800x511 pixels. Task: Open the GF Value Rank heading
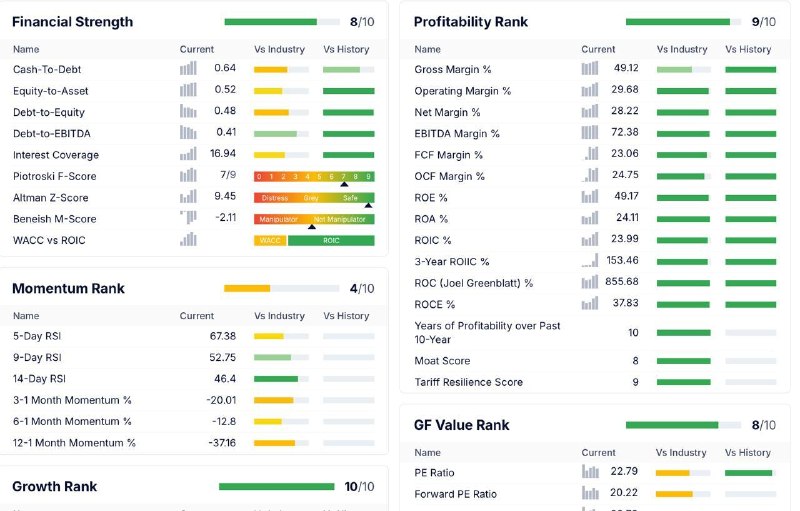pyautogui.click(x=462, y=425)
